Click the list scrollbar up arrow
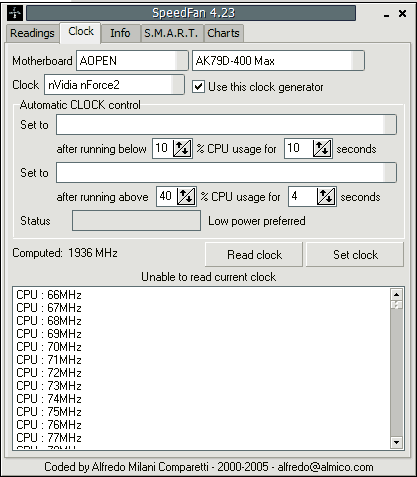This screenshot has width=417, height=477. tap(396, 295)
